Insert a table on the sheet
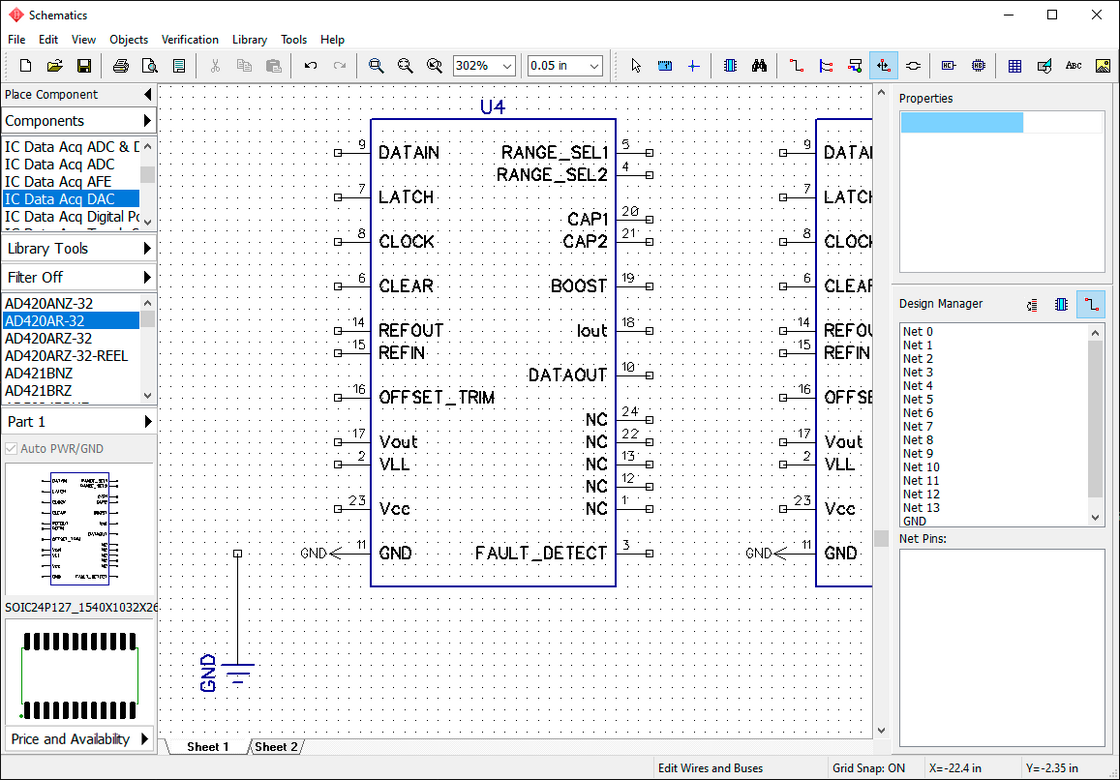1120x780 pixels. [1014, 66]
